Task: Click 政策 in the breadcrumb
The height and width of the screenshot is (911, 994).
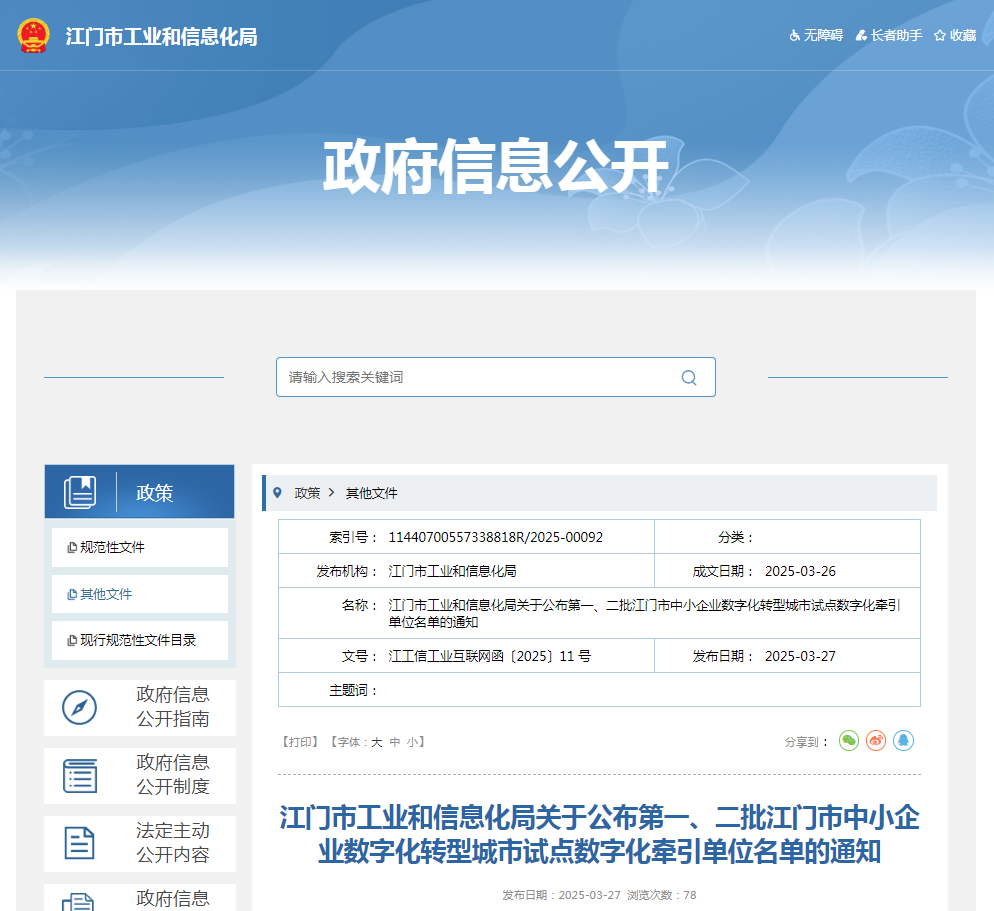Action: (307, 493)
